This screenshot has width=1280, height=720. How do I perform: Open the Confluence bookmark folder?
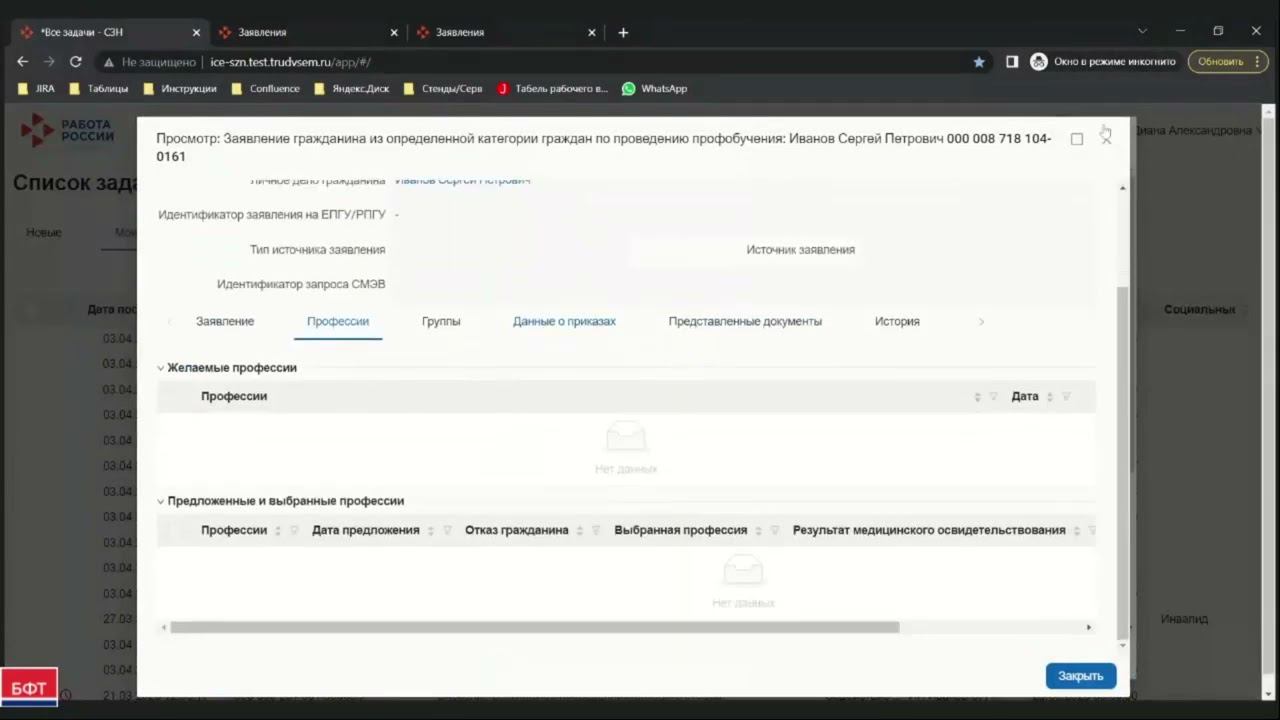(265, 89)
